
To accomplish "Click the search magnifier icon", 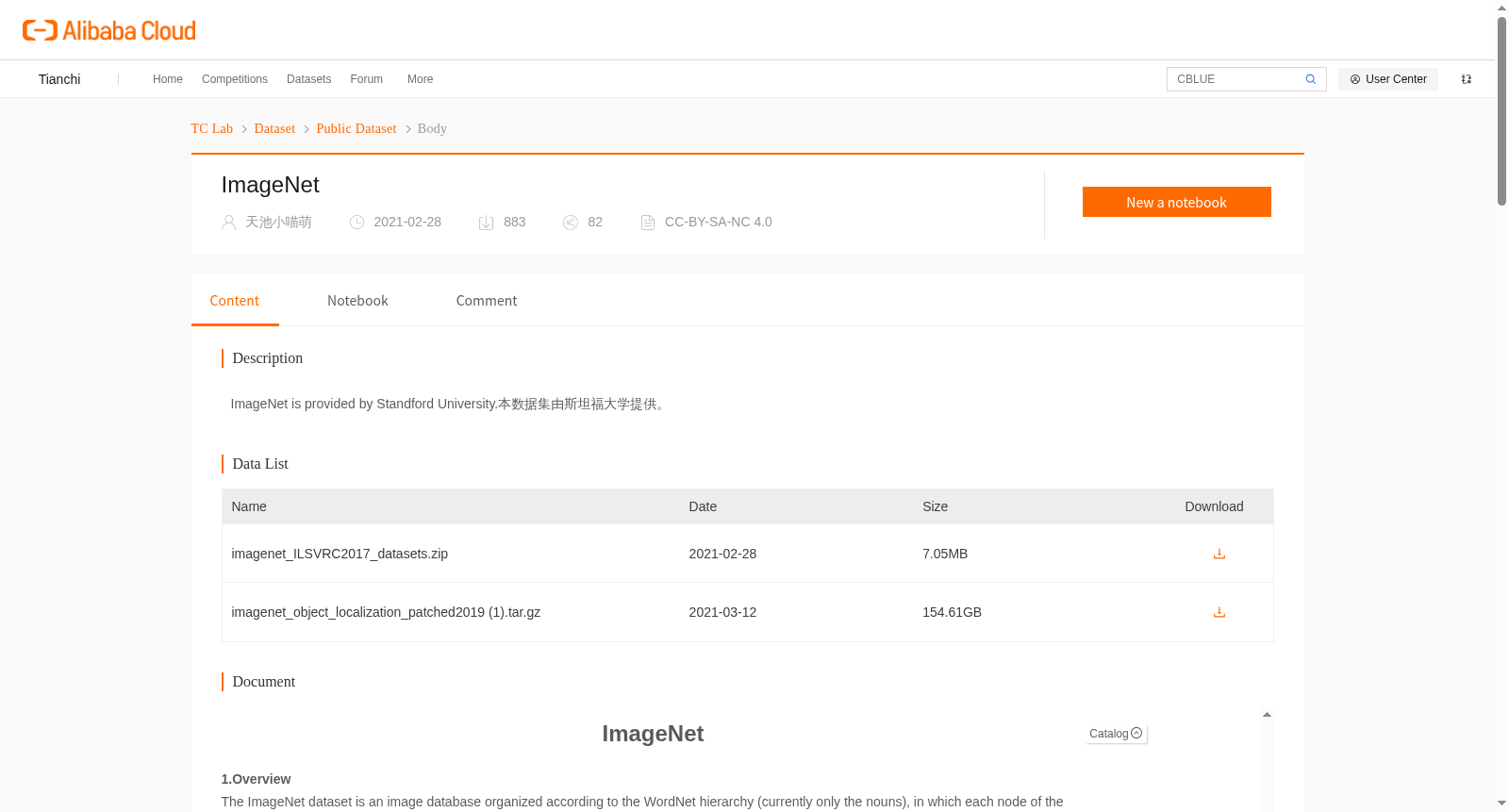I will pyautogui.click(x=1310, y=79).
